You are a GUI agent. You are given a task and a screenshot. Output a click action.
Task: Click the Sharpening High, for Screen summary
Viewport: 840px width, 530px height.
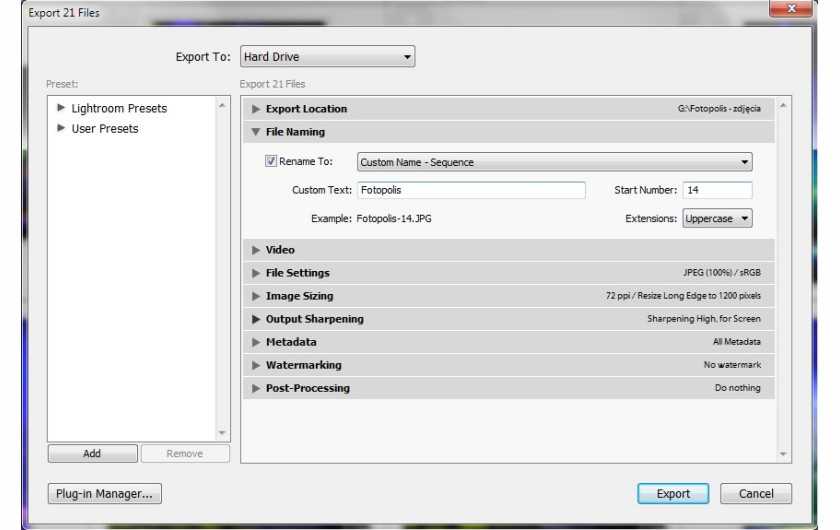tap(704, 318)
